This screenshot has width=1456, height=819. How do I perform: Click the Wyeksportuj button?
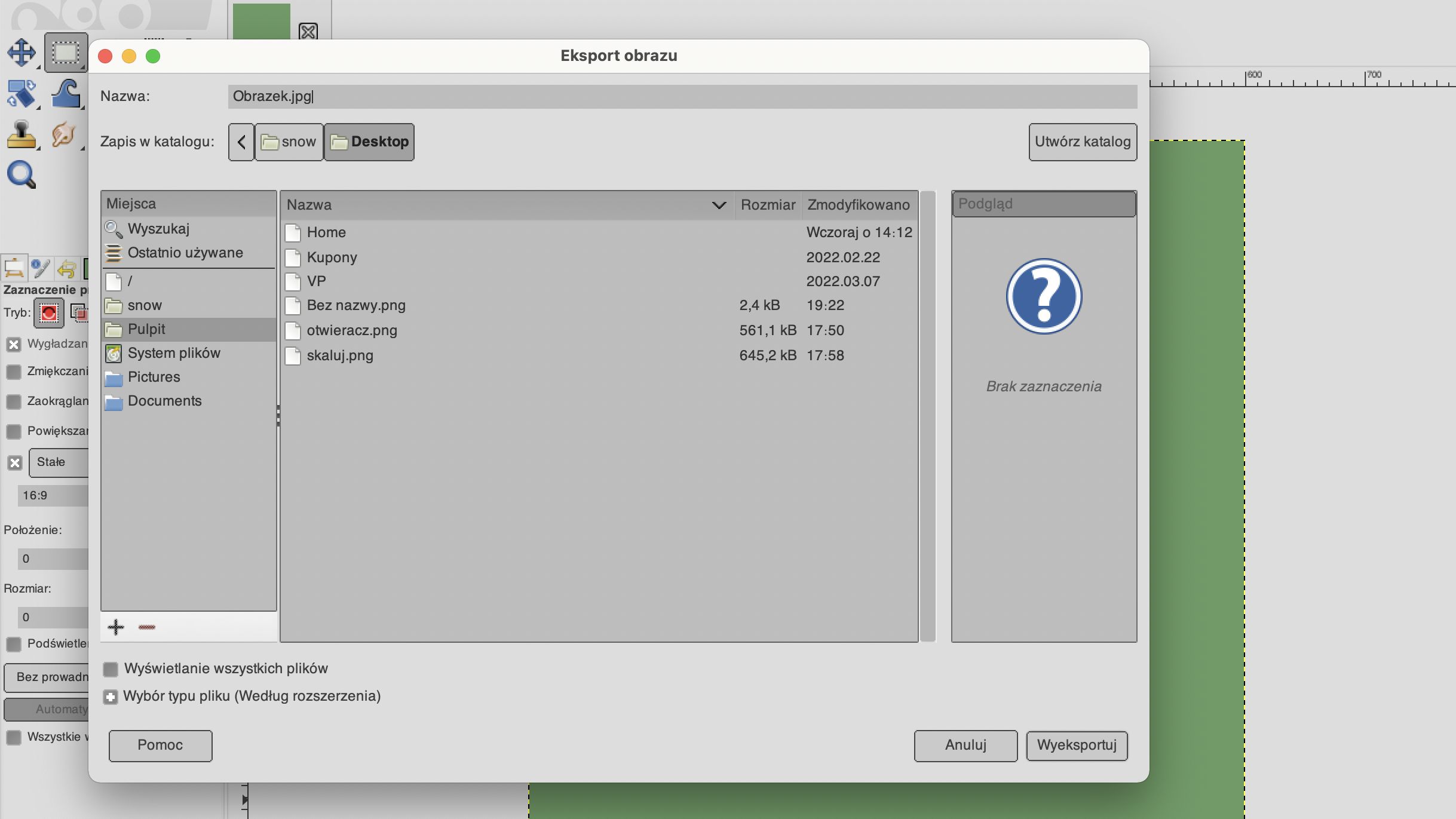tap(1077, 746)
